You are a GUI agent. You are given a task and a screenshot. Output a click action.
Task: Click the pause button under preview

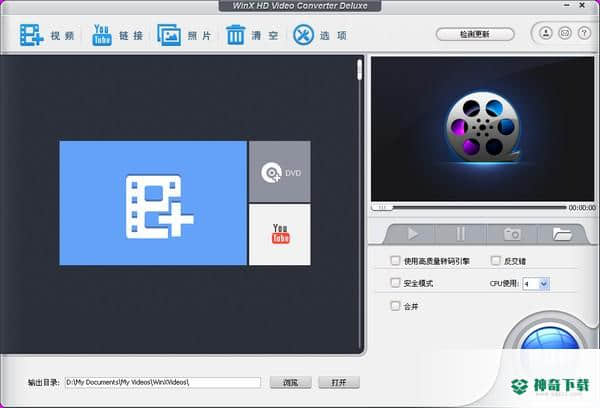click(x=461, y=233)
